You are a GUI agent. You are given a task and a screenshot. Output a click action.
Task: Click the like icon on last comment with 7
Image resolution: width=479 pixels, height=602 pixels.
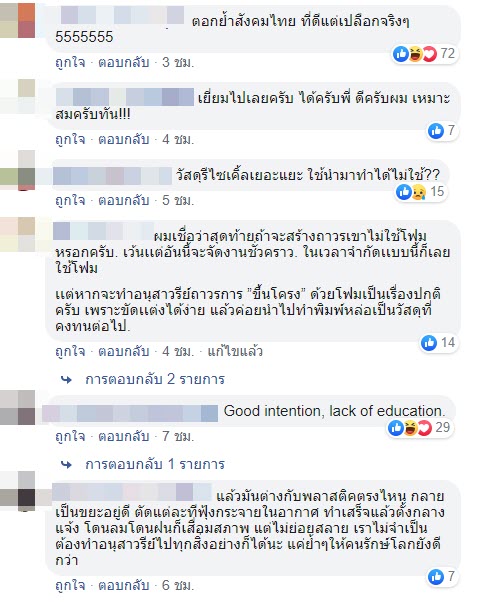436,576
